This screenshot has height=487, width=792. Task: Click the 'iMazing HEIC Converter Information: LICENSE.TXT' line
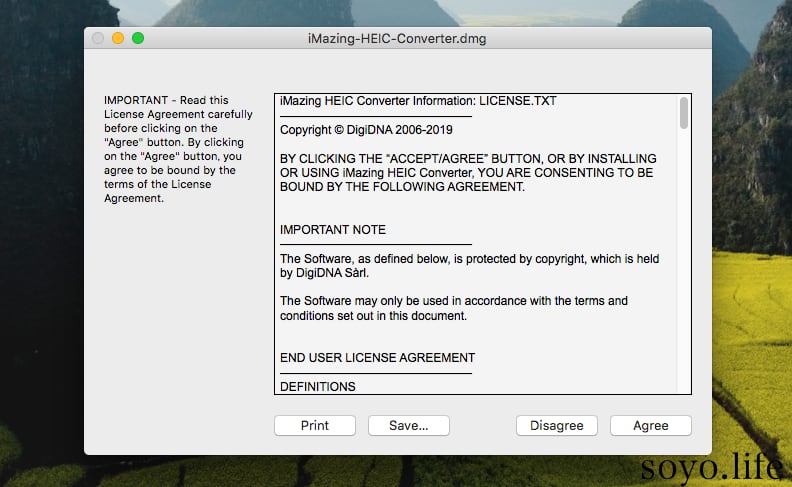(x=418, y=101)
